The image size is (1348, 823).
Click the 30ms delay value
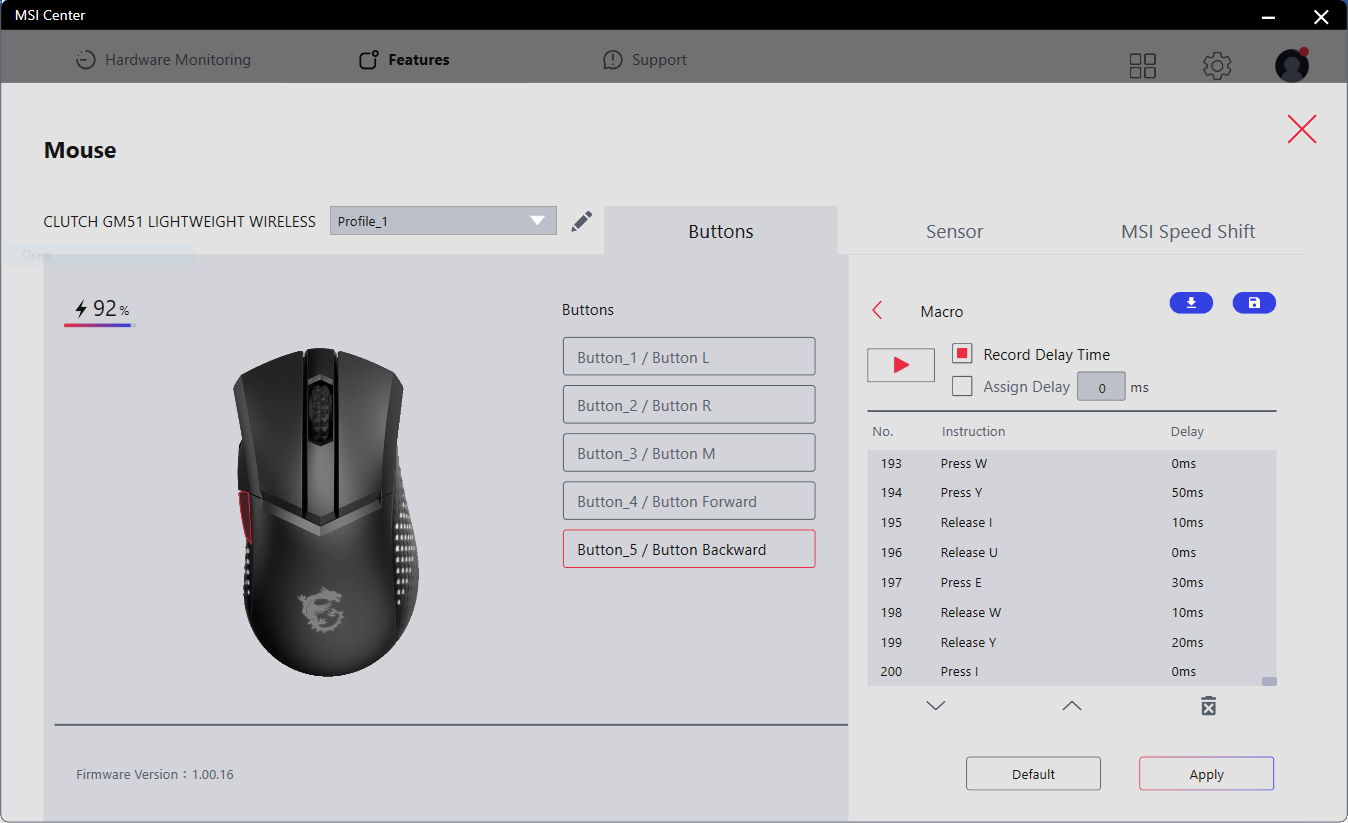[x=1187, y=583]
